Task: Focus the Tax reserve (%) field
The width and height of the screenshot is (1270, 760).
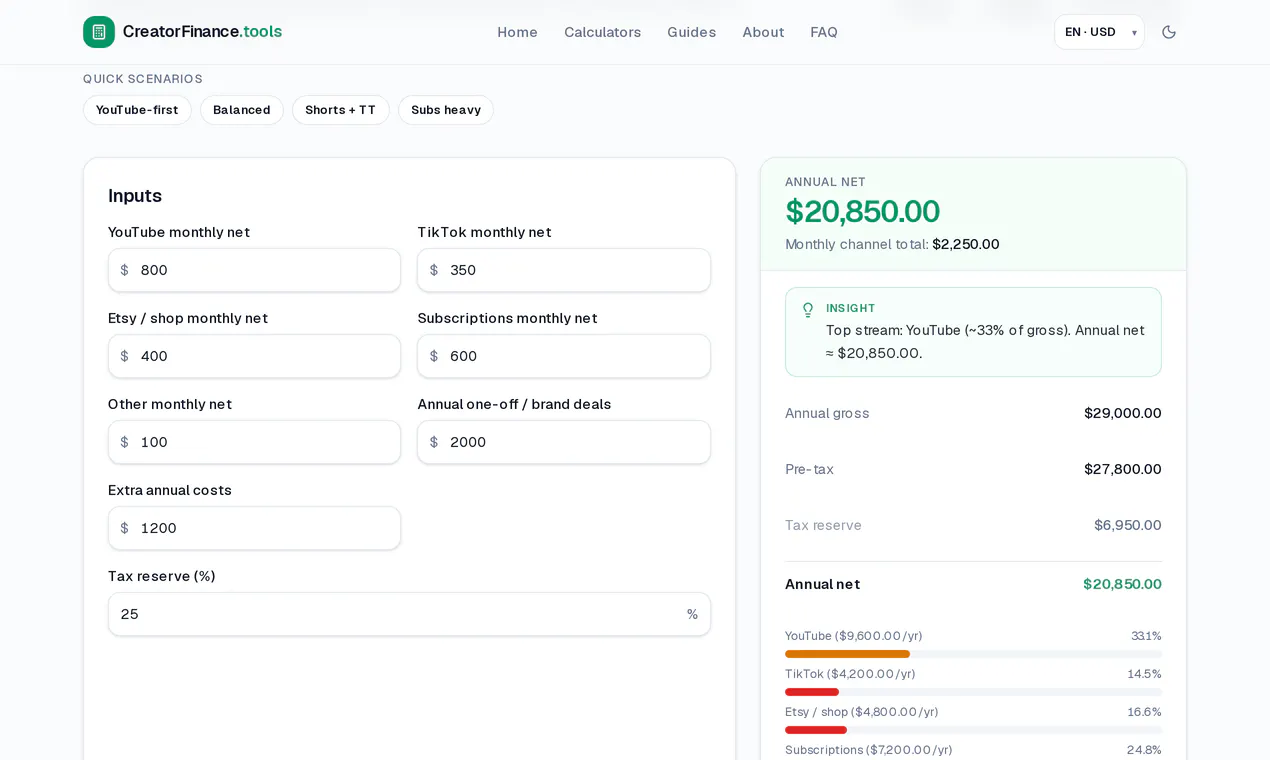Action: [x=409, y=614]
